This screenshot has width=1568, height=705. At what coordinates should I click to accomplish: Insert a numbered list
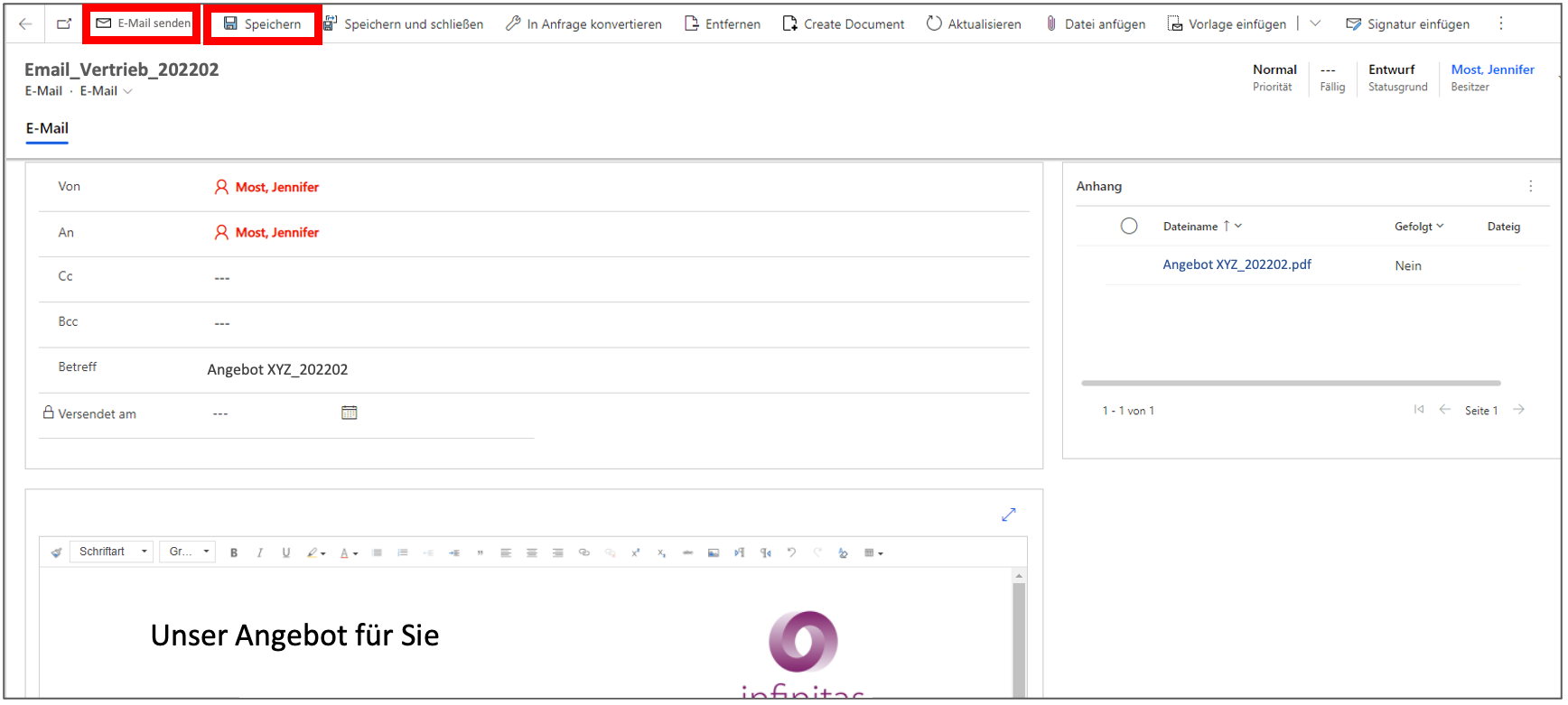[x=403, y=552]
